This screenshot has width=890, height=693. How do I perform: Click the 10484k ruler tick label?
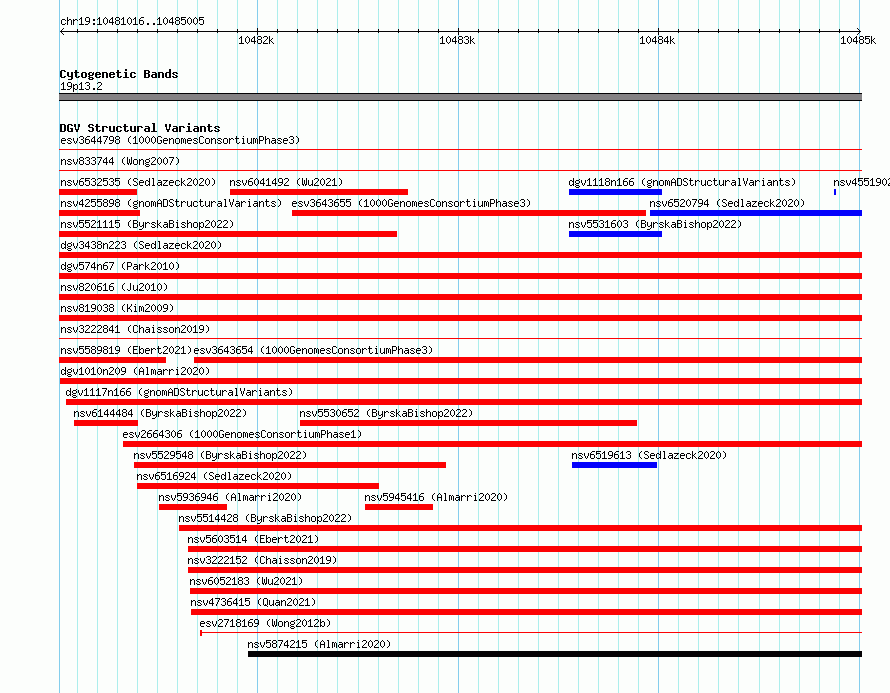(x=657, y=40)
